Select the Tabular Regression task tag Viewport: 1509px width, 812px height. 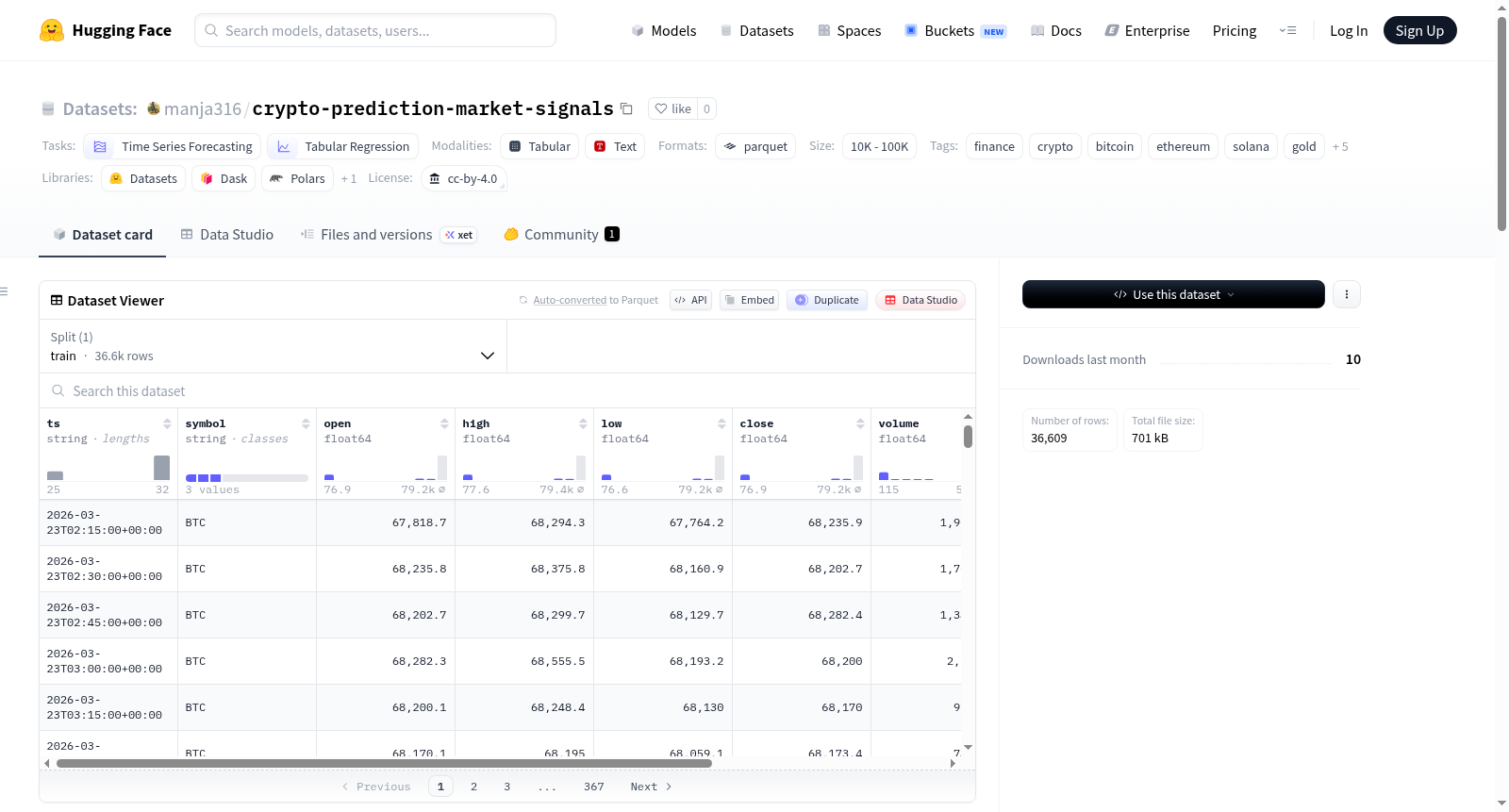point(343,146)
